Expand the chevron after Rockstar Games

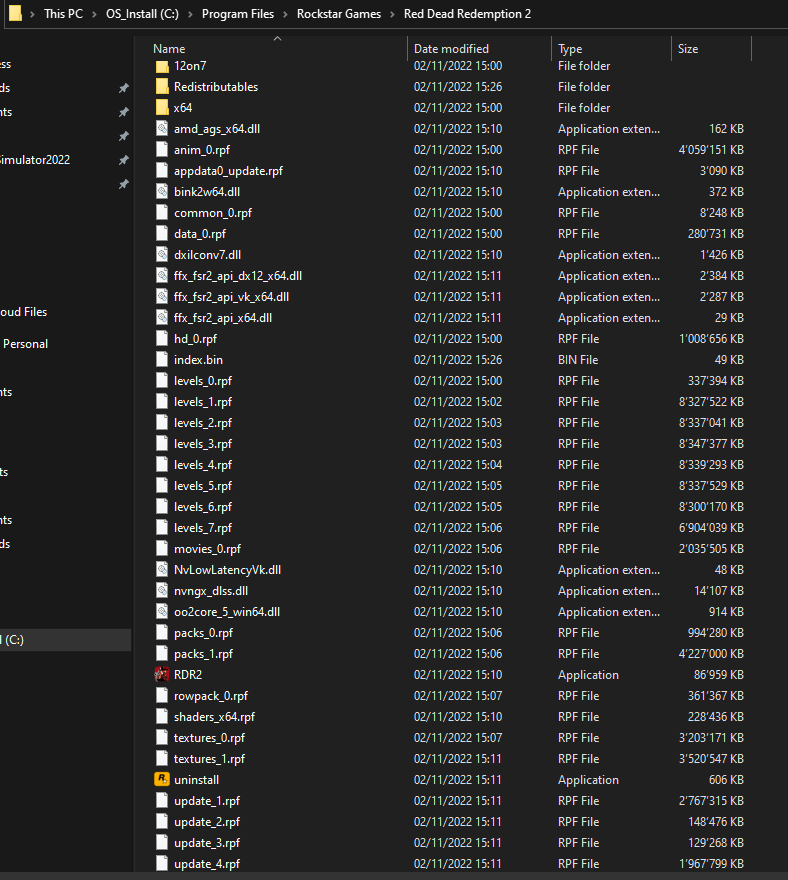pos(393,14)
